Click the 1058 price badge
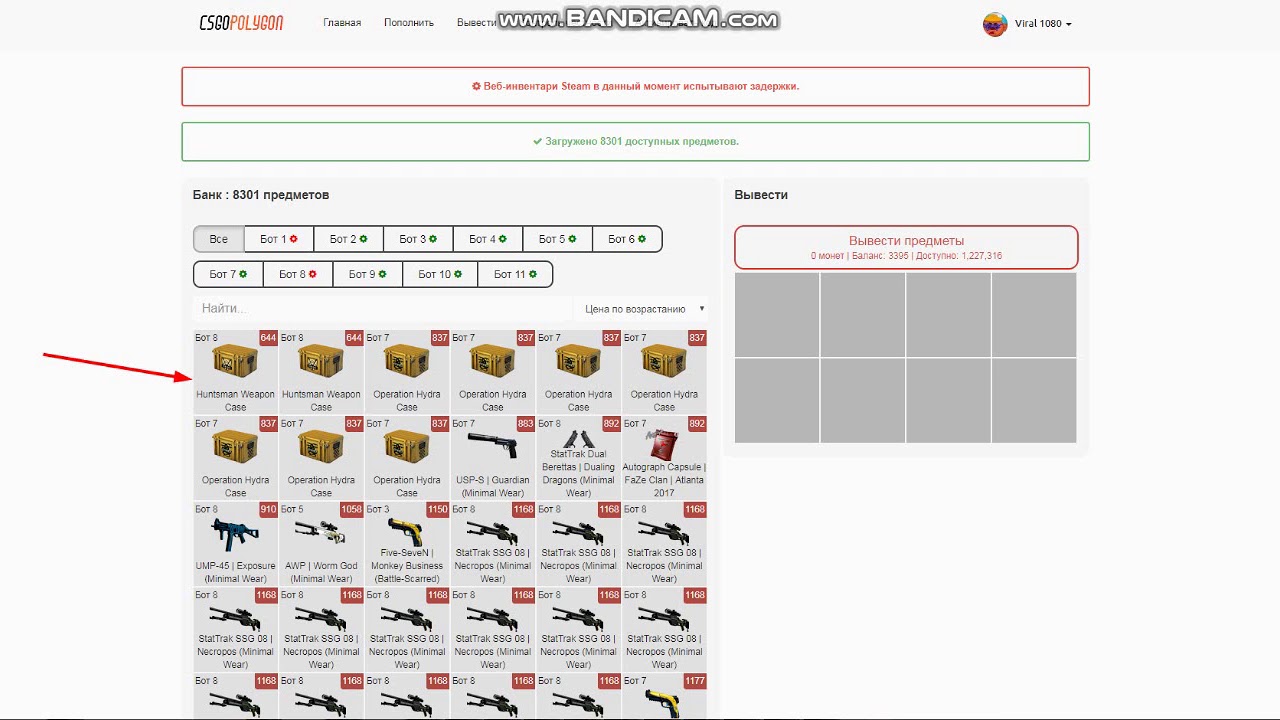This screenshot has width=1280, height=720. coord(351,510)
